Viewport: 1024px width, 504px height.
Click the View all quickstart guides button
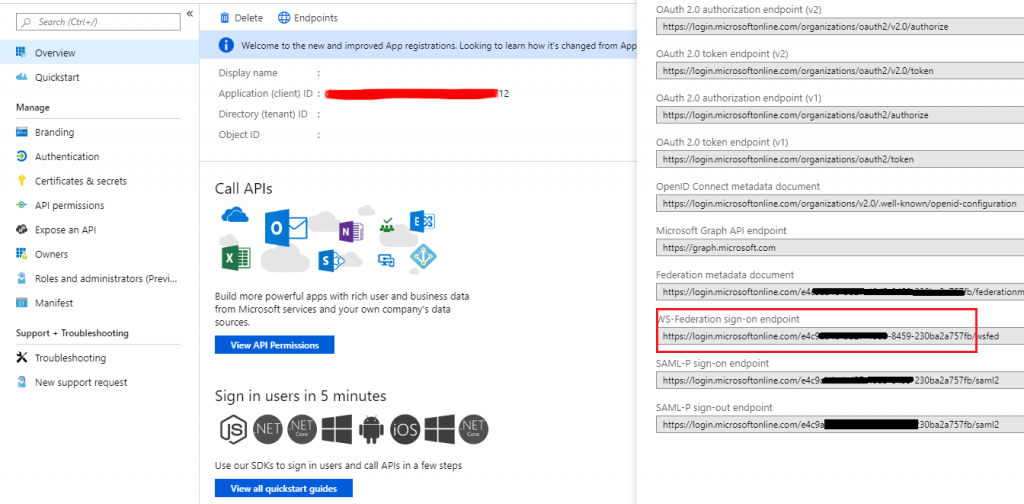283,488
